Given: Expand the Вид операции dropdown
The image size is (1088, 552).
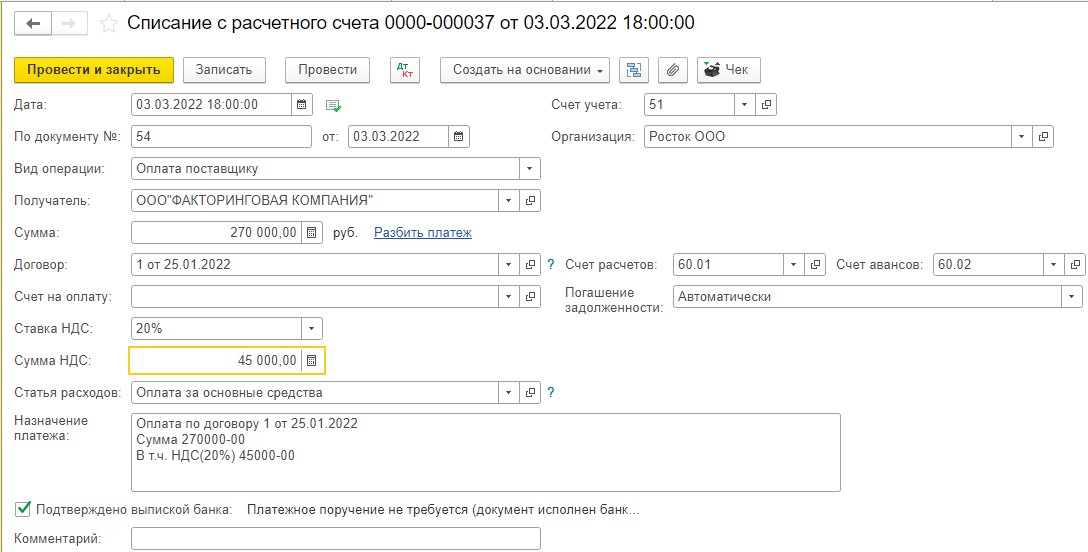Looking at the screenshot, I should point(529,169).
